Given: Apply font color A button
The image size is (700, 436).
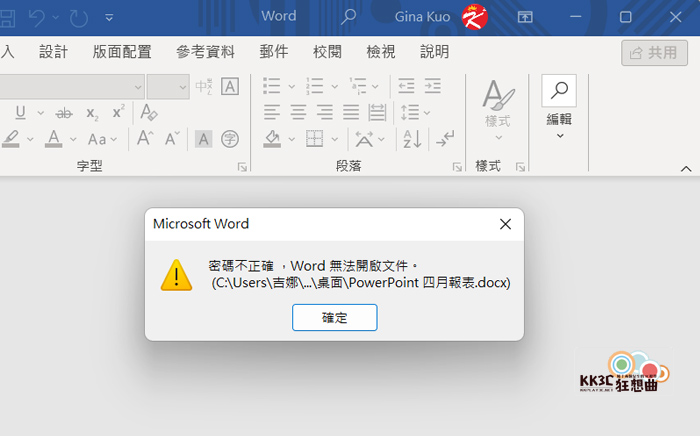Looking at the screenshot, I should 54,139.
